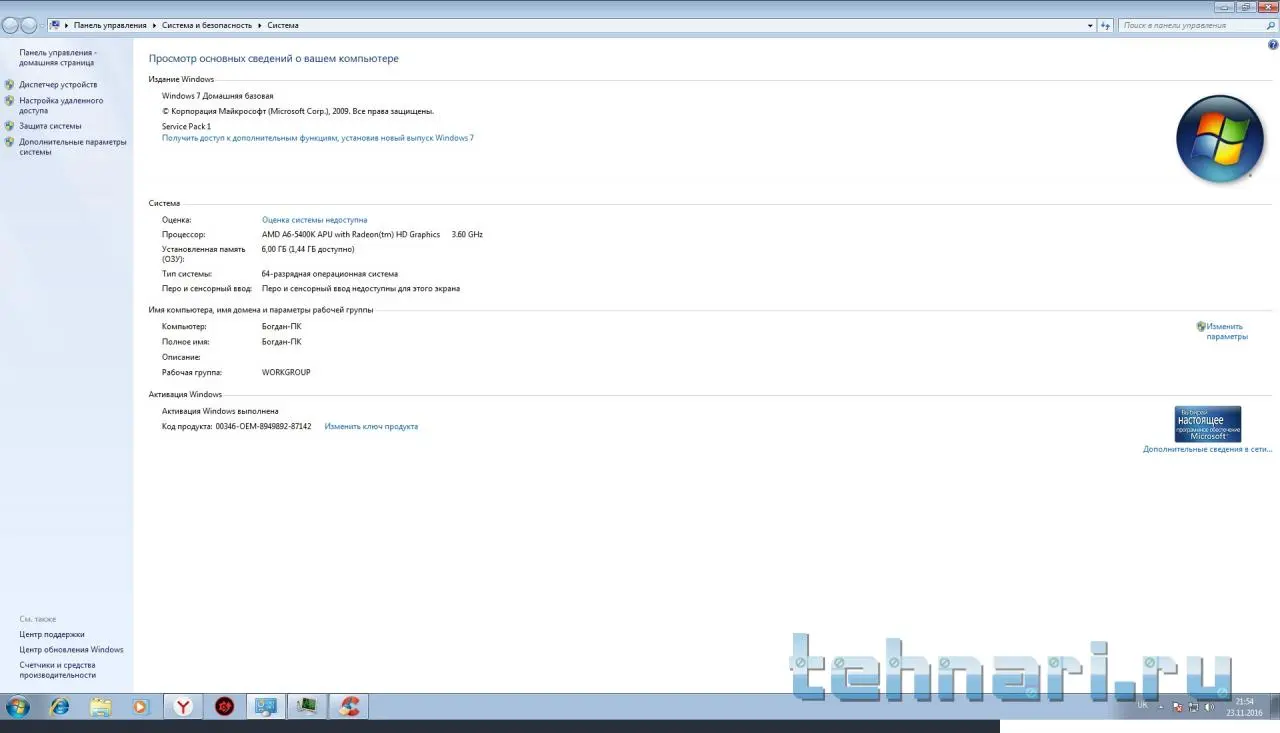Image resolution: width=1280 pixels, height=733 pixels.
Task: Open Защита системы
Action: pos(50,126)
